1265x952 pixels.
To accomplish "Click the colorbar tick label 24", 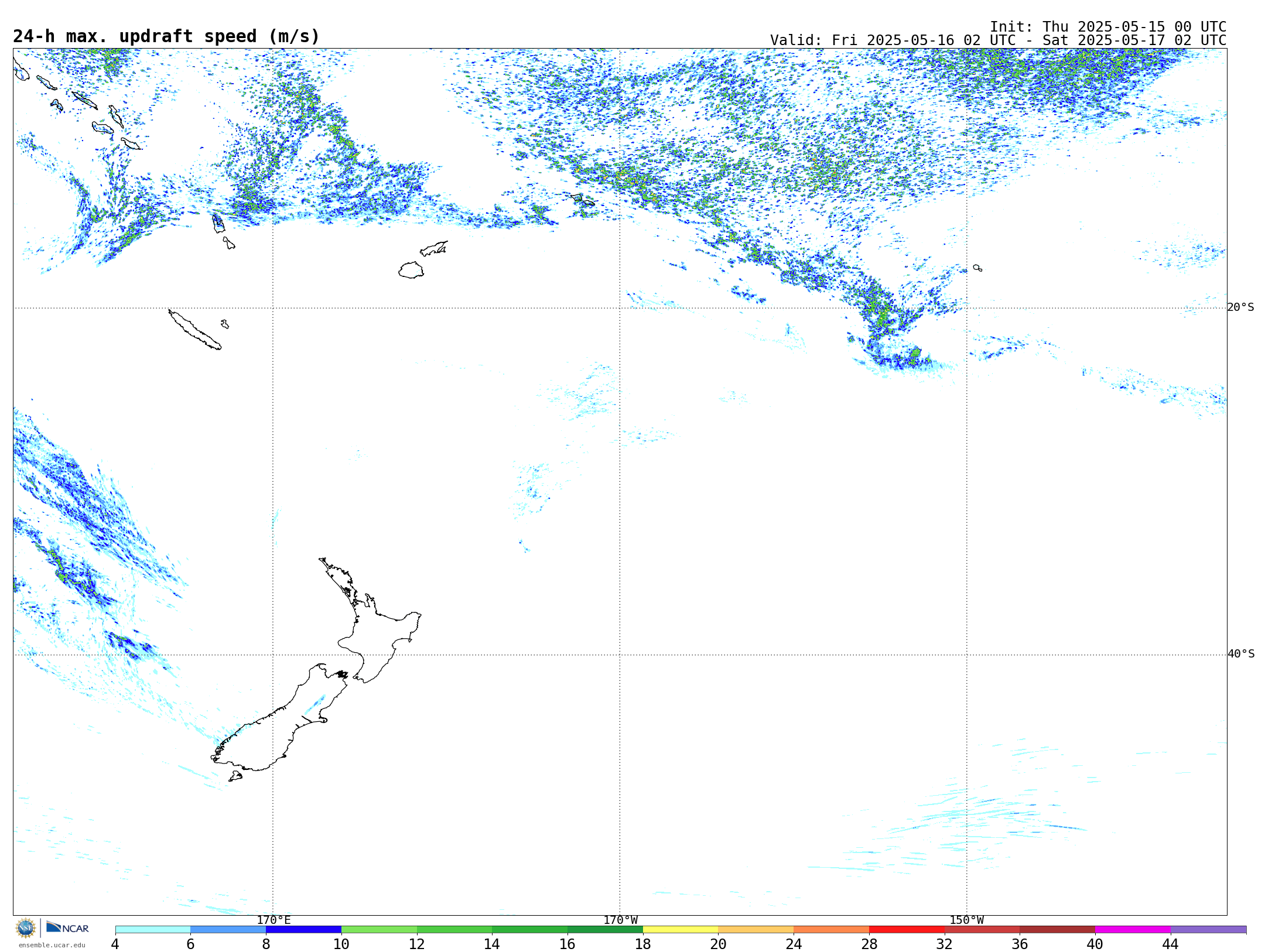I will (x=794, y=944).
